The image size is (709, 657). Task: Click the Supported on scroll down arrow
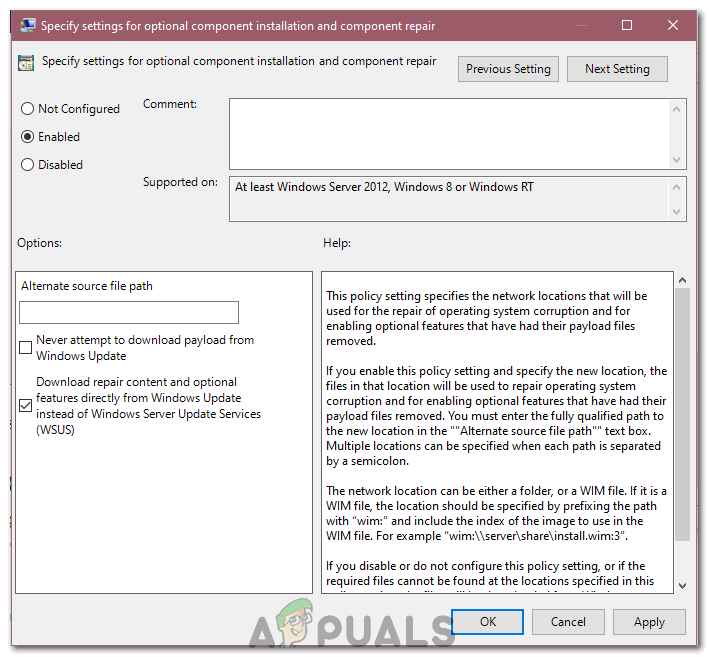(x=676, y=211)
